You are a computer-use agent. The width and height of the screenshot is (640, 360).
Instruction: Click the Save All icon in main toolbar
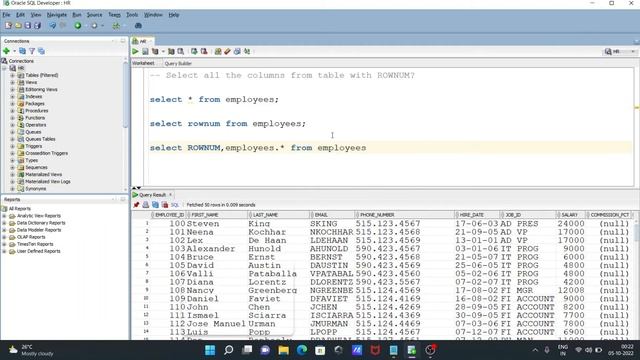click(38, 26)
